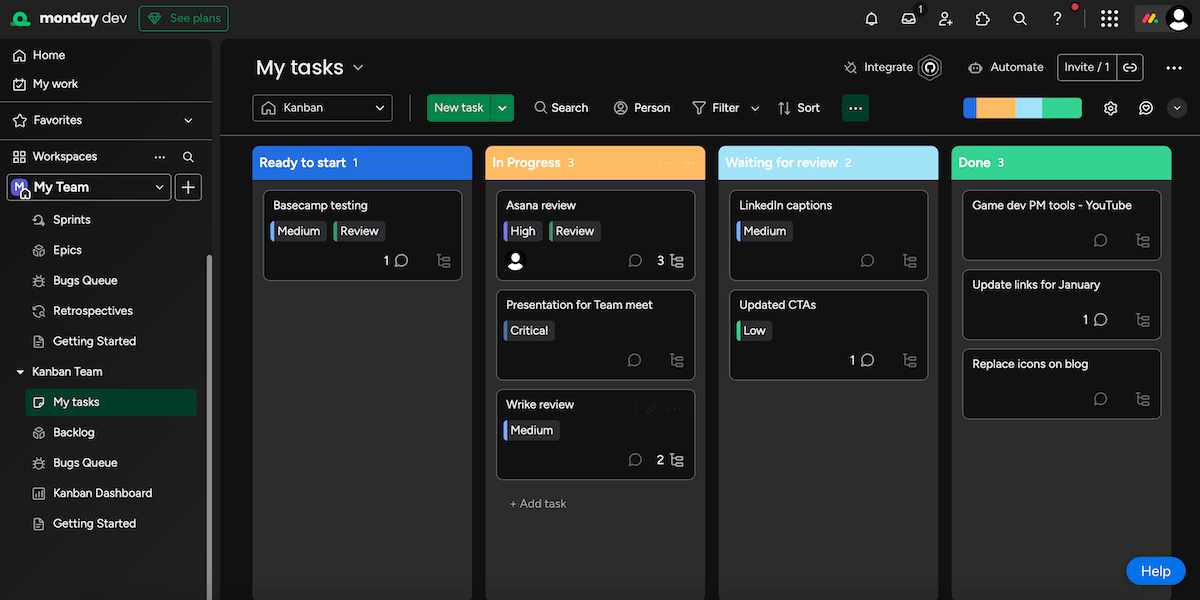1200x600 pixels.
Task: Open the Kanban view dropdown
Action: (x=323, y=108)
